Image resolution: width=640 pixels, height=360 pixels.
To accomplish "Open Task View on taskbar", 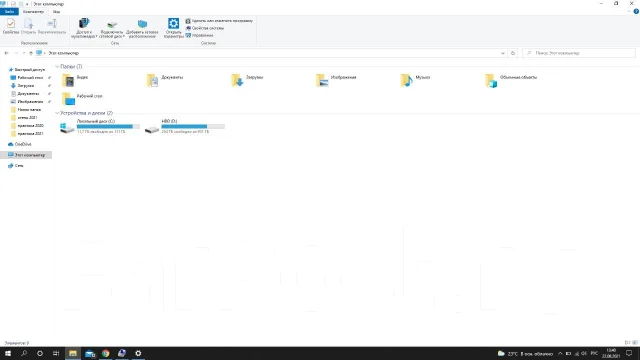I will [56, 353].
